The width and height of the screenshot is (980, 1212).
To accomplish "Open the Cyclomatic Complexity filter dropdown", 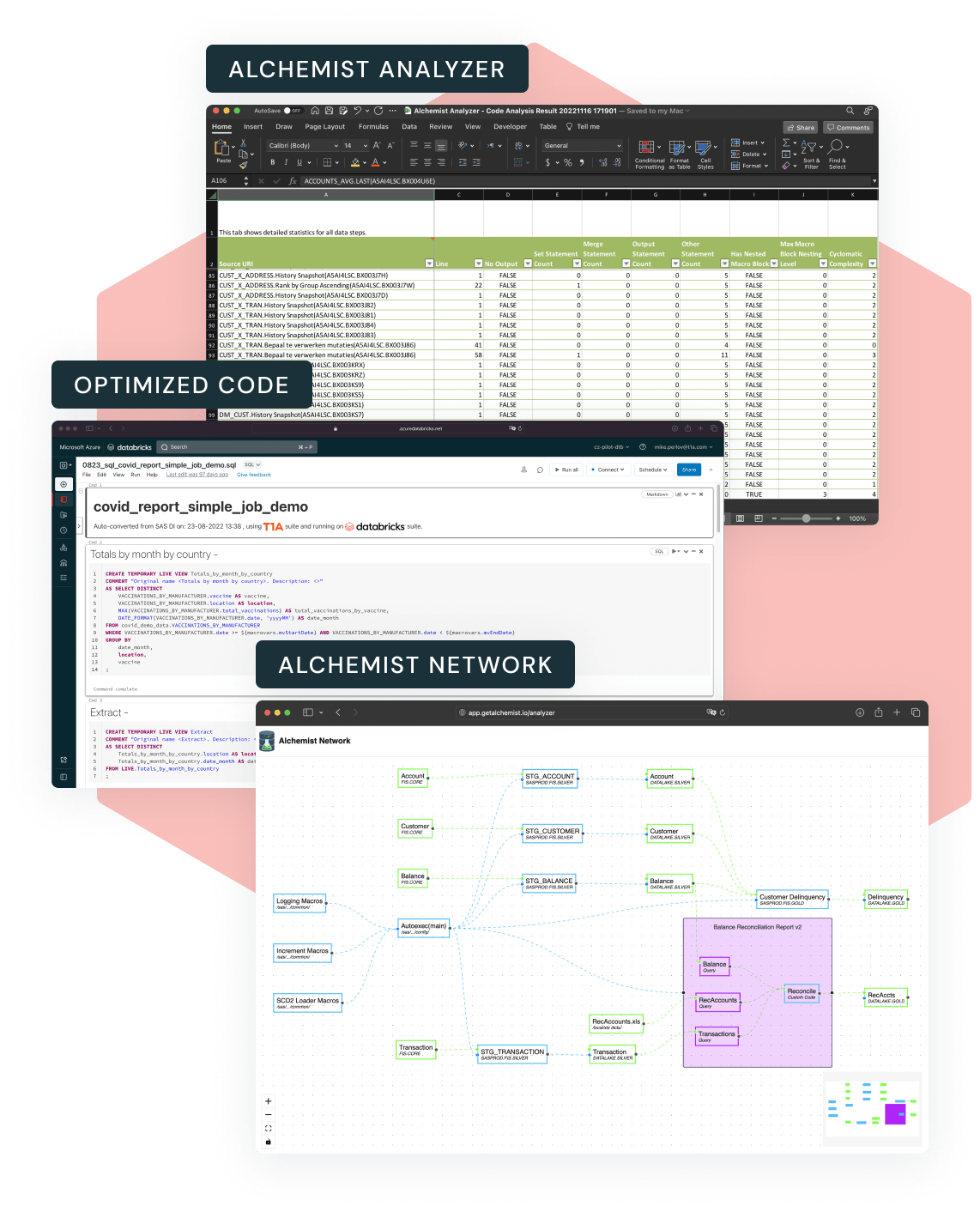I will [873, 264].
